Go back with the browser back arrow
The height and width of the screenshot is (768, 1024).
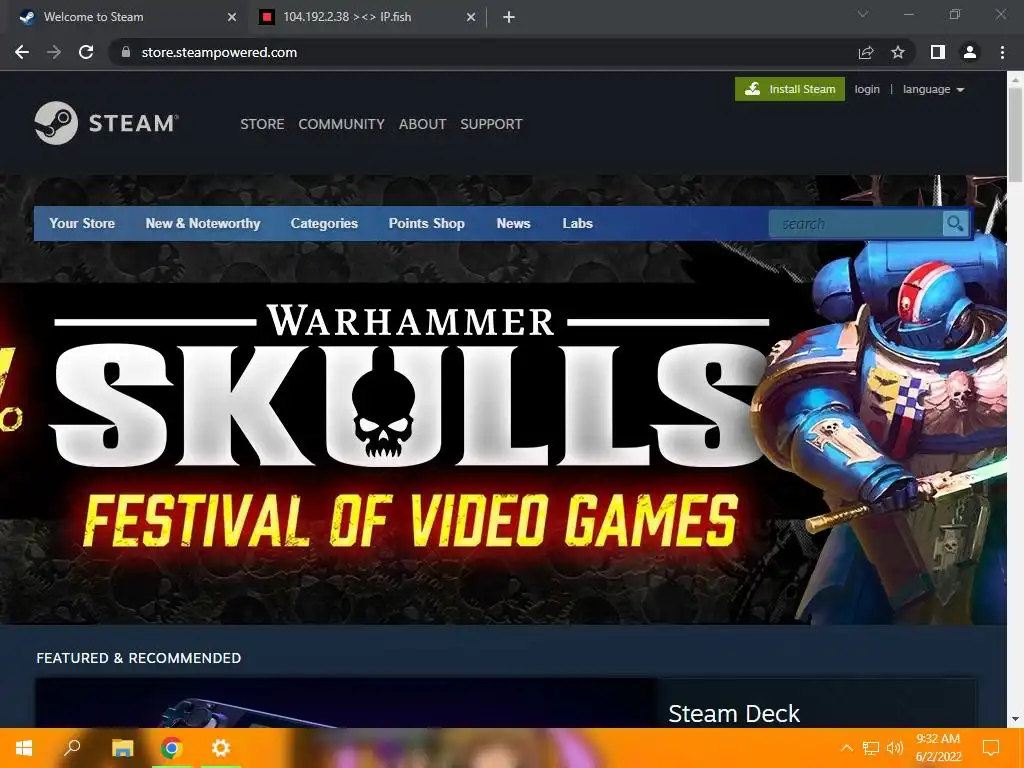point(22,52)
